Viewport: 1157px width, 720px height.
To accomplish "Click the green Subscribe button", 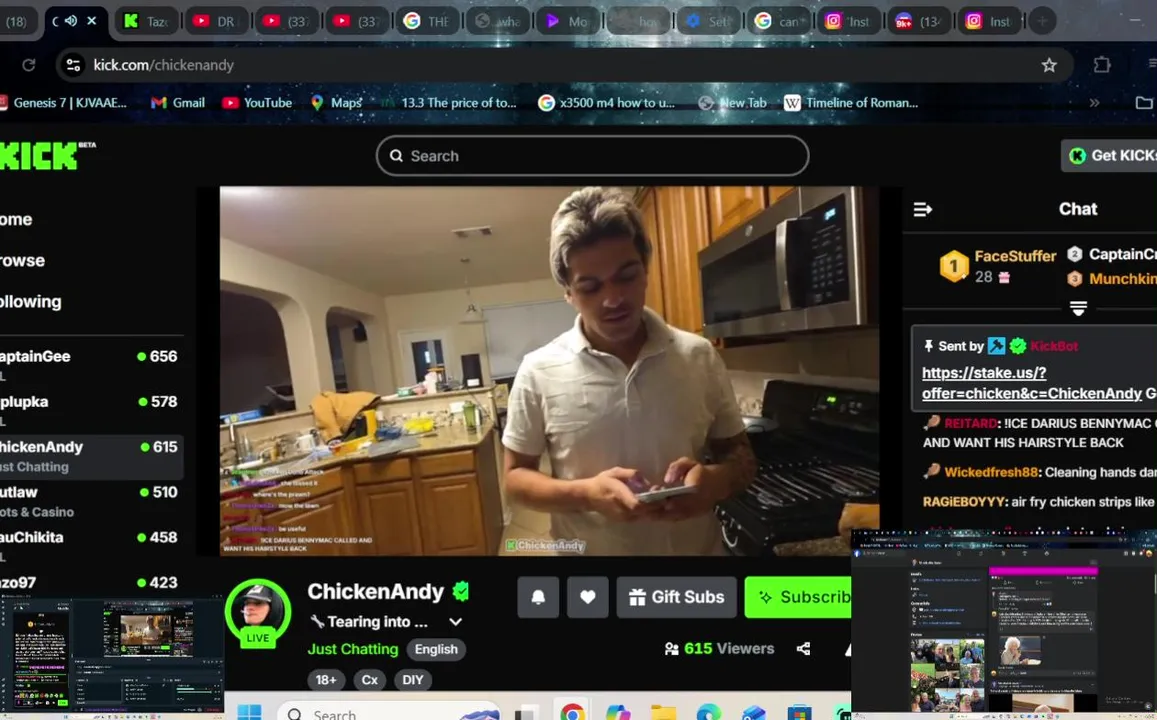I will [798, 597].
